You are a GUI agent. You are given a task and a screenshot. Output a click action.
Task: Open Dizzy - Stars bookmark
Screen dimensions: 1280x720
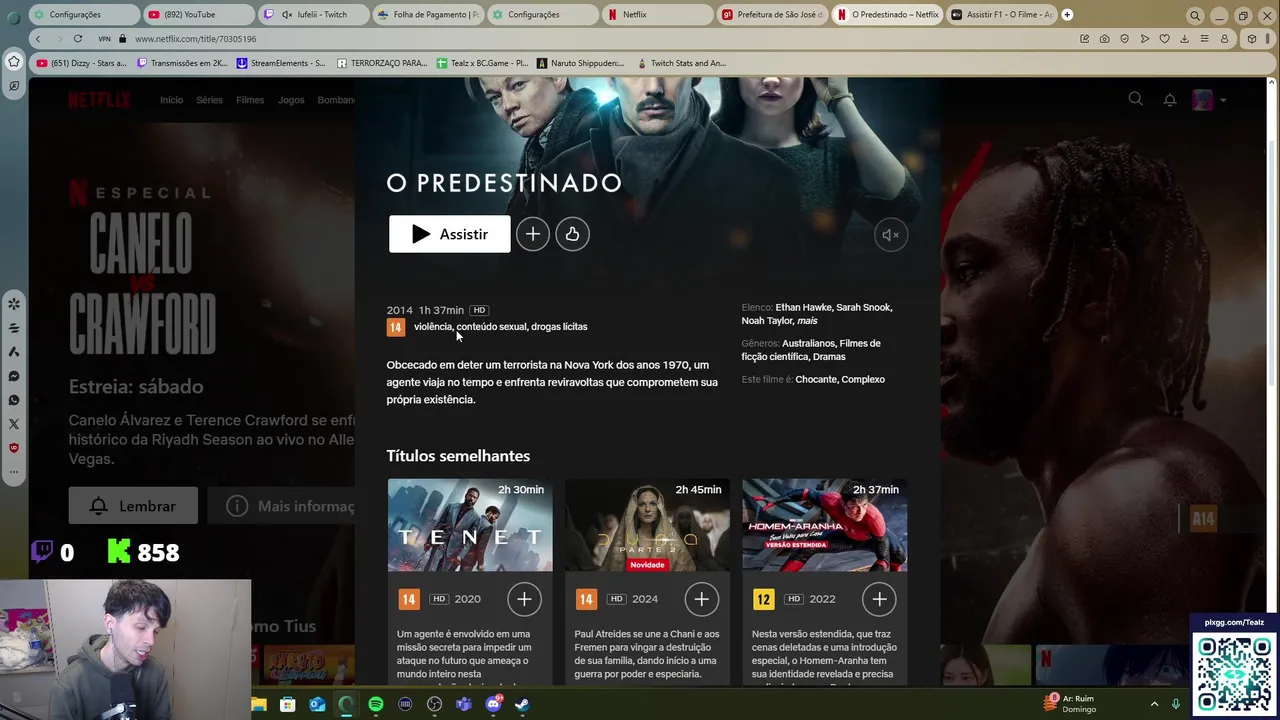[x=81, y=63]
